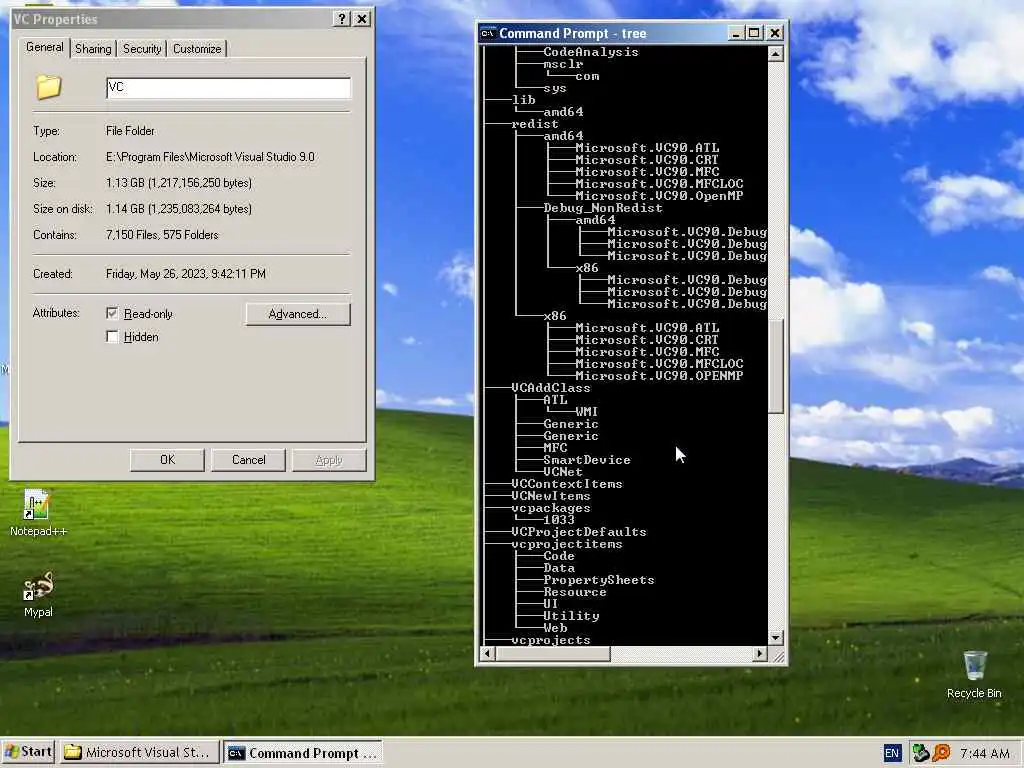This screenshot has width=1024, height=768.
Task: Click the Advanced... button
Action: [298, 314]
